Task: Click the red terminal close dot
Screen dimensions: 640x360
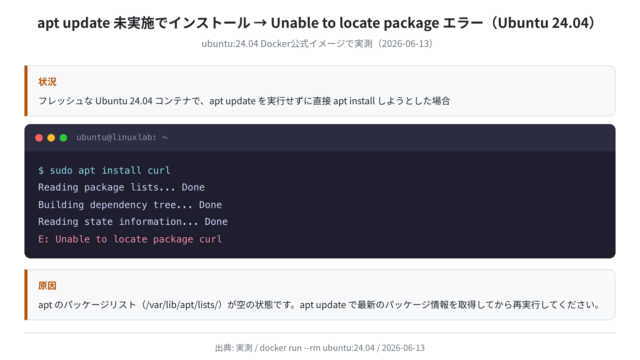Action: [39, 138]
